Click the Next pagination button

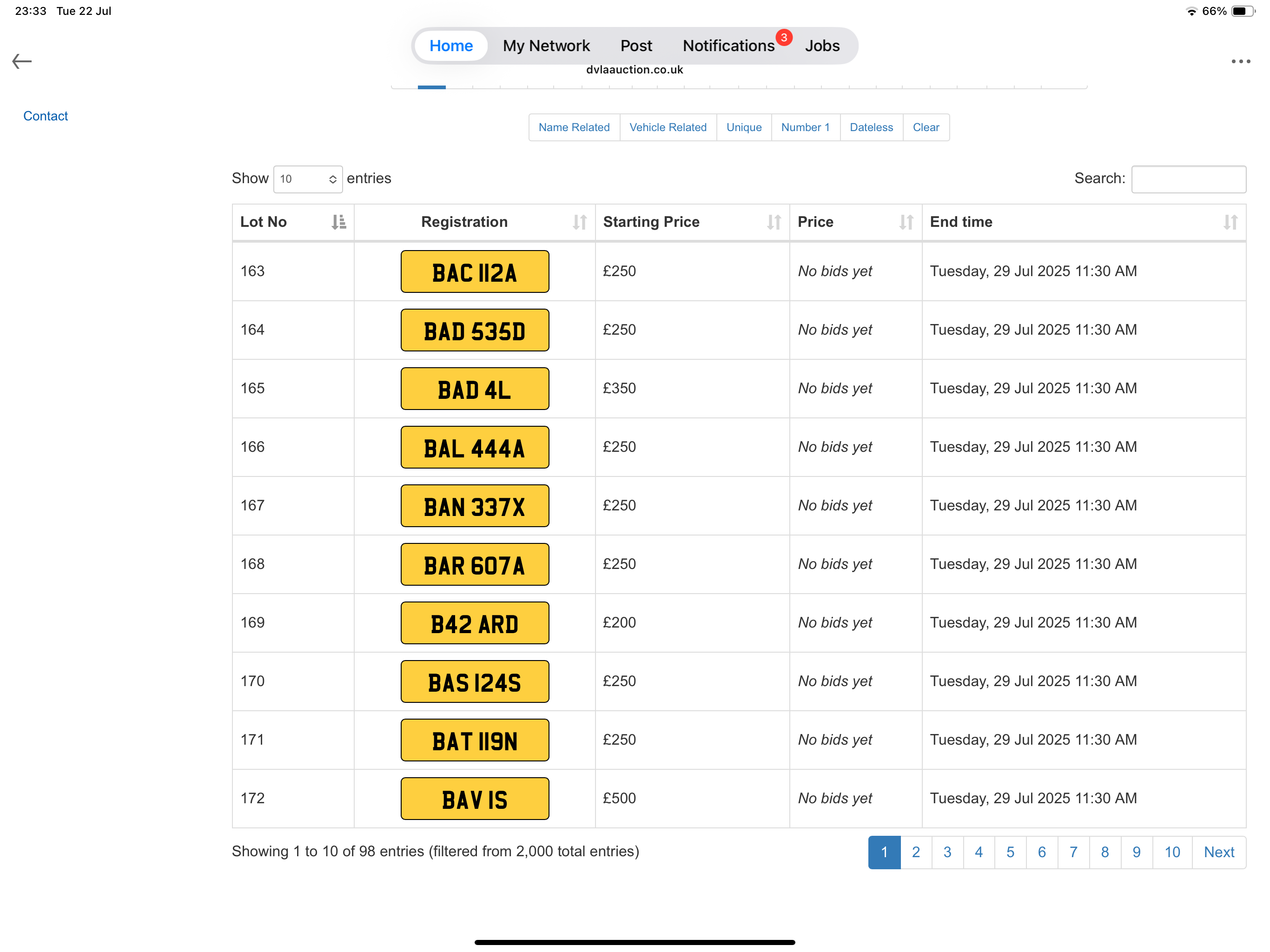click(x=1218, y=852)
